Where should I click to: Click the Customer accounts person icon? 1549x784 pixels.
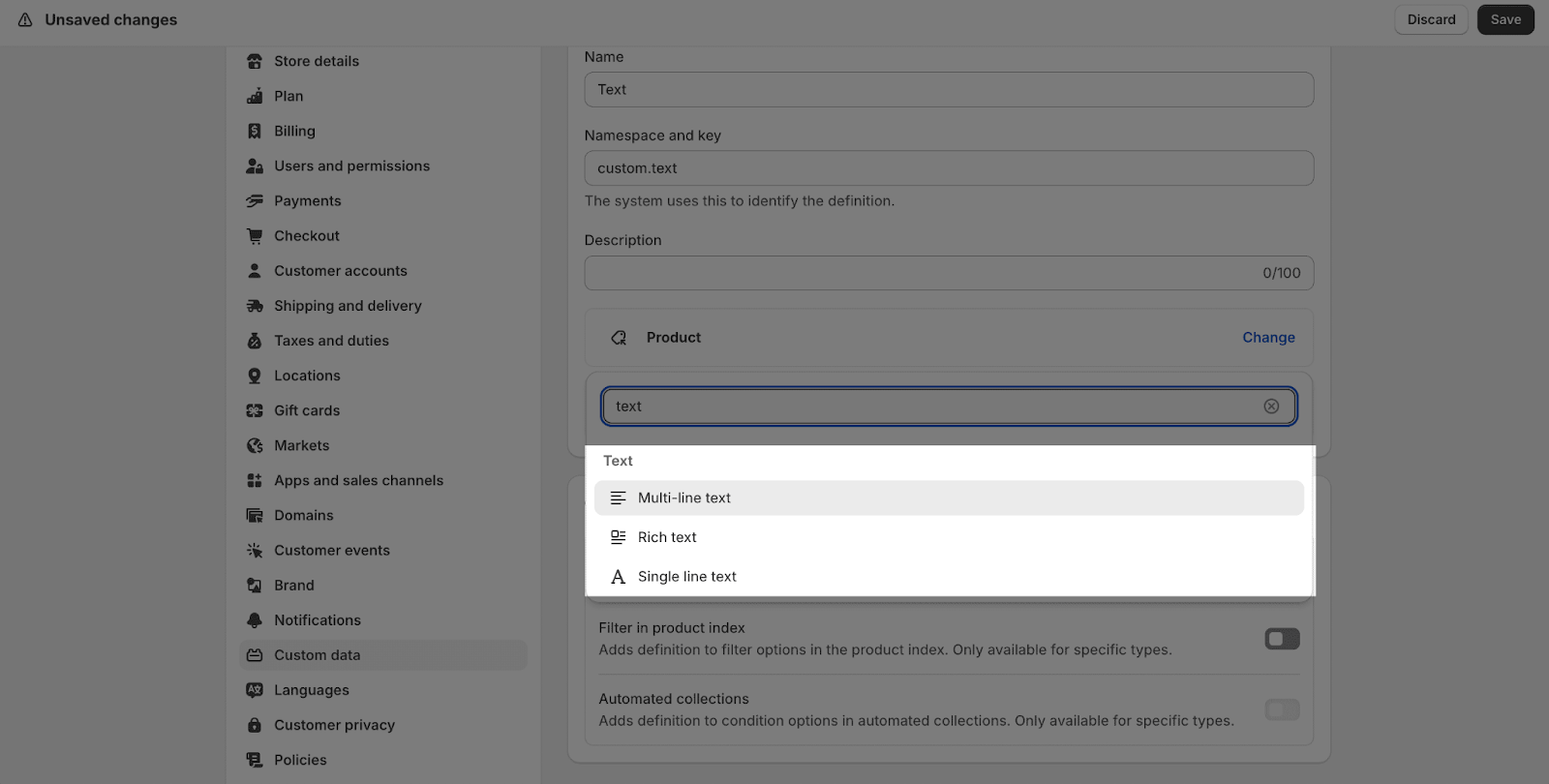(x=255, y=270)
